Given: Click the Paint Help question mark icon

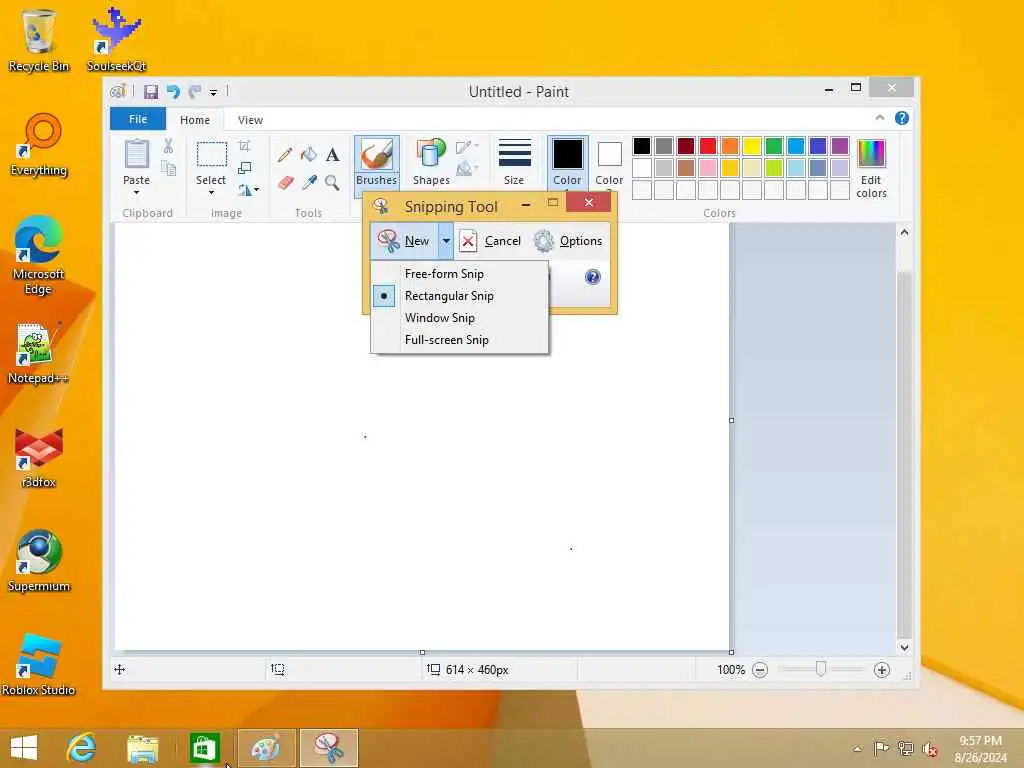Looking at the screenshot, I should (x=902, y=118).
